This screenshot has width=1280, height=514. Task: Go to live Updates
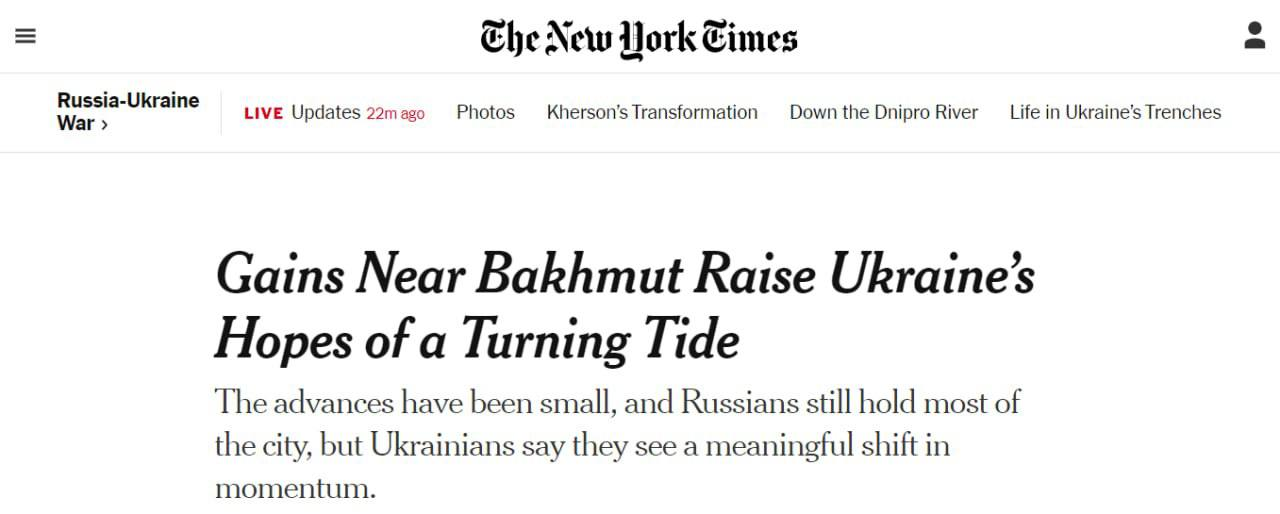tap(325, 112)
